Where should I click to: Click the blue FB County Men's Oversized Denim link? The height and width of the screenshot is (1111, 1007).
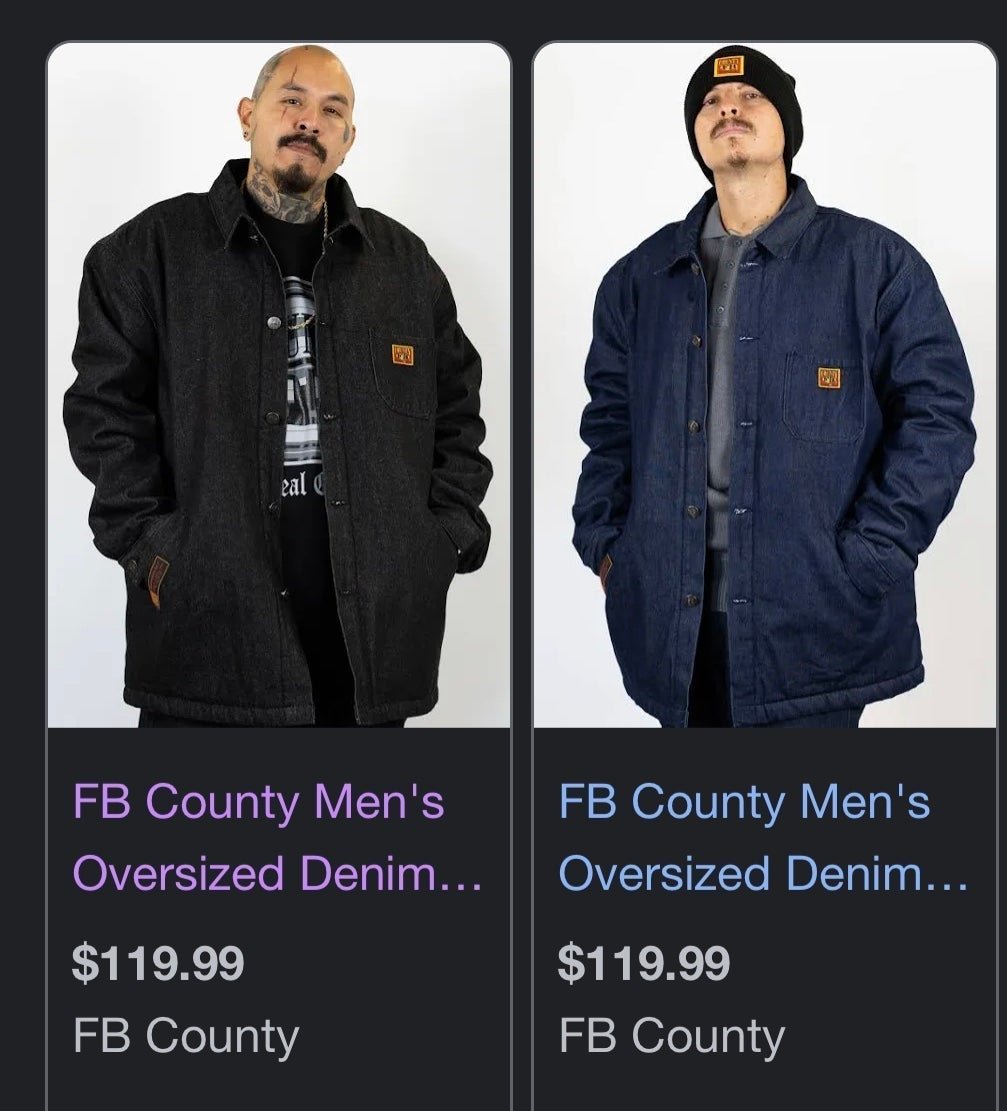coord(763,837)
